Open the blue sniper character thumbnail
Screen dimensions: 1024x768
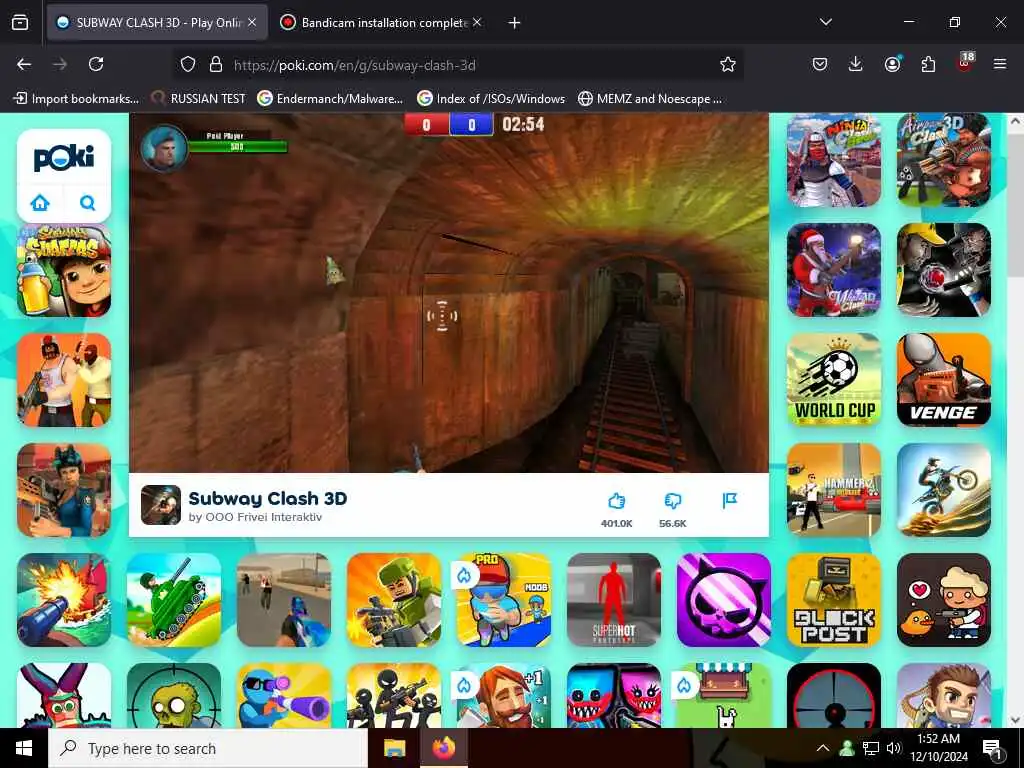pos(284,696)
